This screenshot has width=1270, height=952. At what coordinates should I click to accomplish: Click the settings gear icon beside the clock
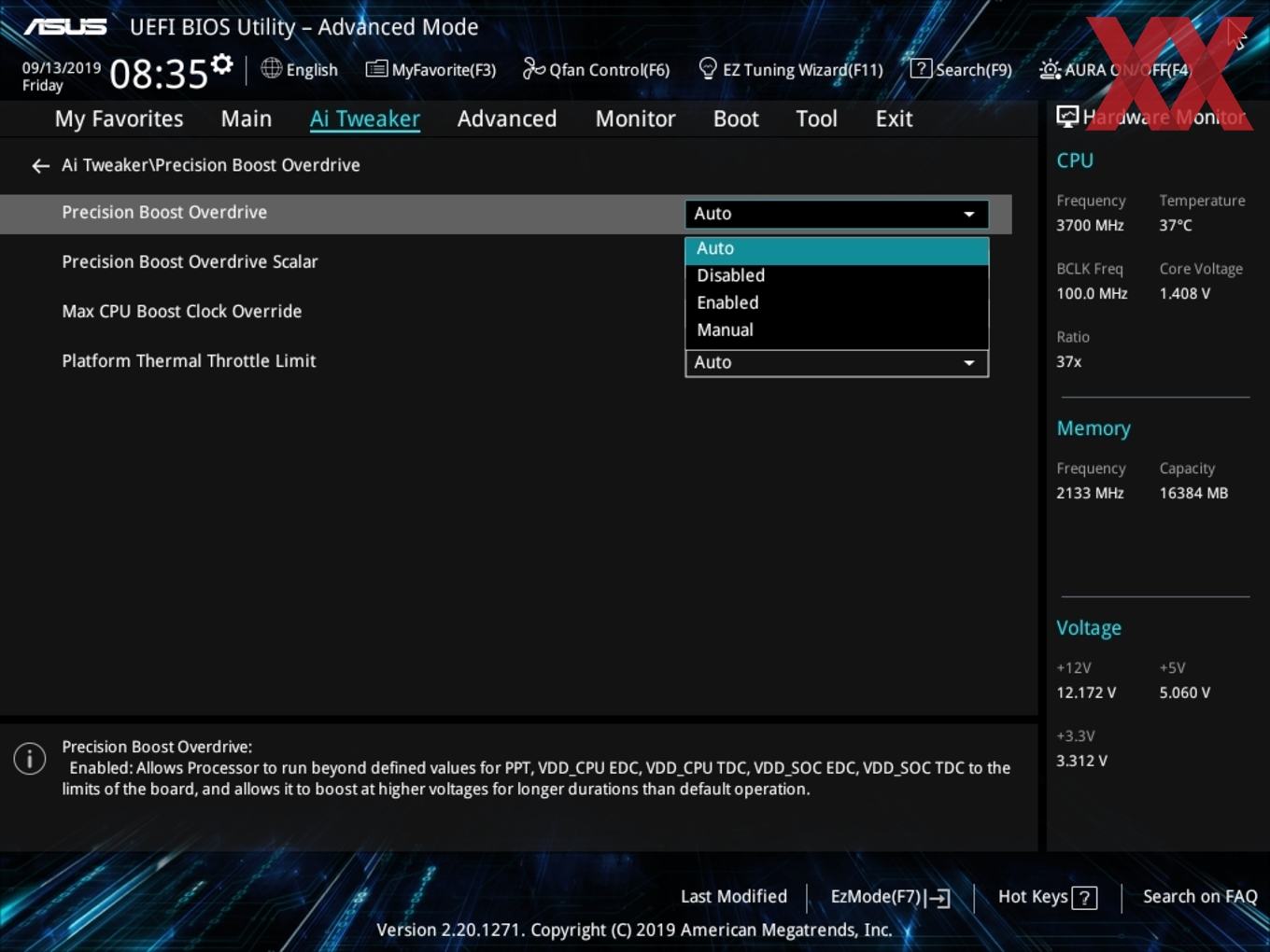pos(221,64)
